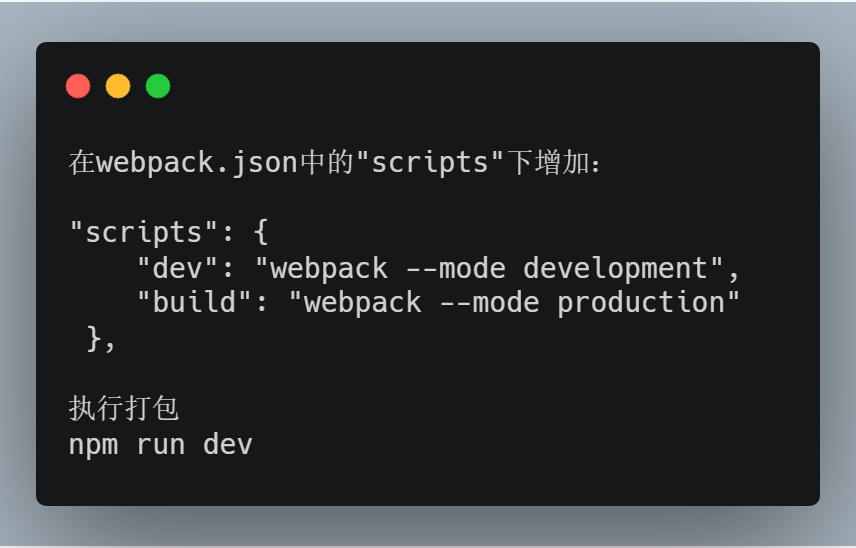Click the "scripts" key that opens the object
The image size is (856, 548).
136,233
